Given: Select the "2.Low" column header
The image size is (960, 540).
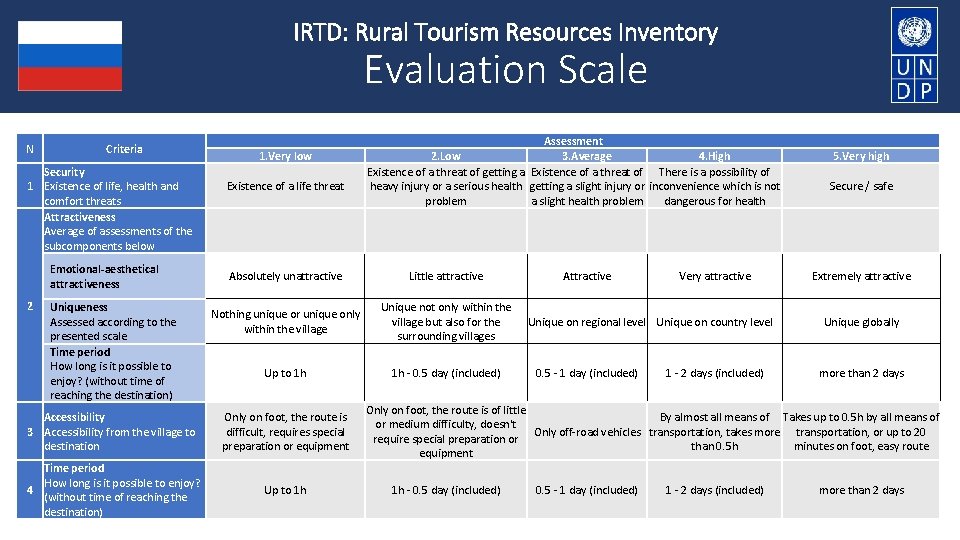Looking at the screenshot, I should [446, 156].
